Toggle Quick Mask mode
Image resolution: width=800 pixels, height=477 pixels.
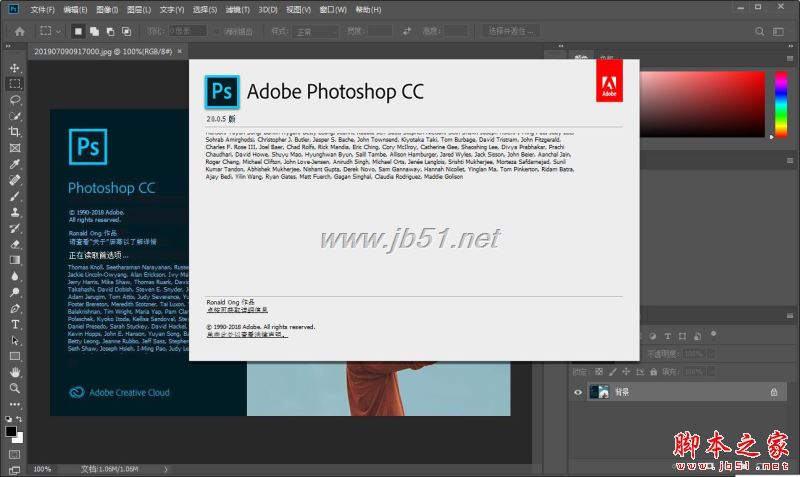[14, 454]
